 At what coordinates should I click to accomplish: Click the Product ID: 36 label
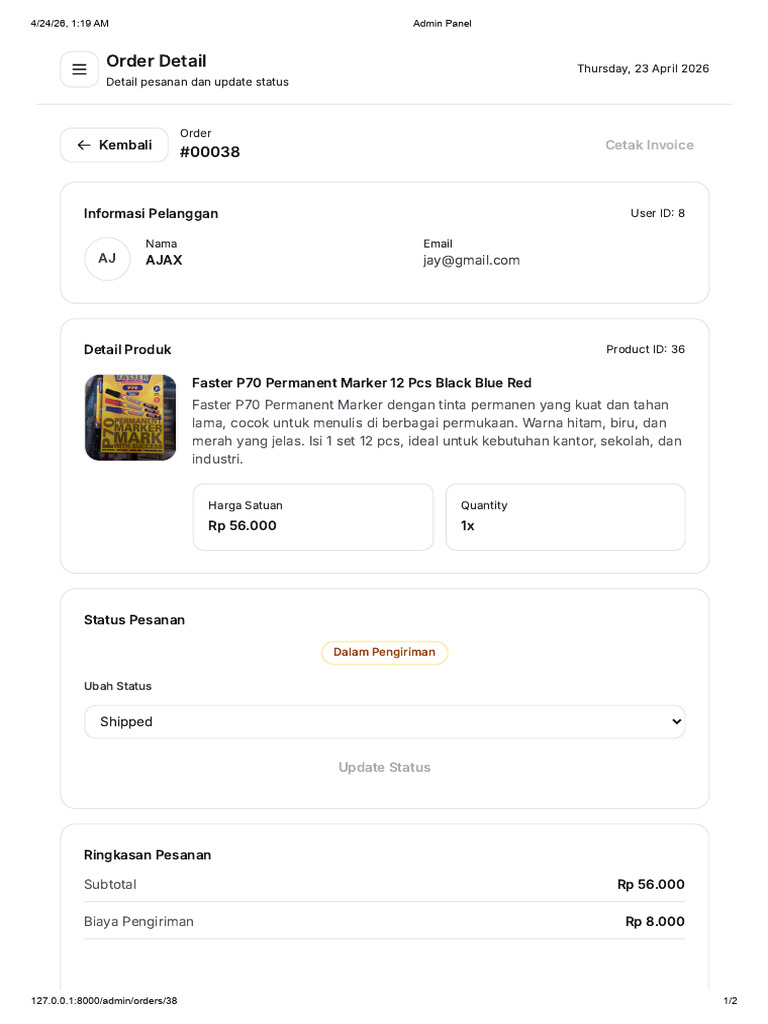click(x=645, y=349)
